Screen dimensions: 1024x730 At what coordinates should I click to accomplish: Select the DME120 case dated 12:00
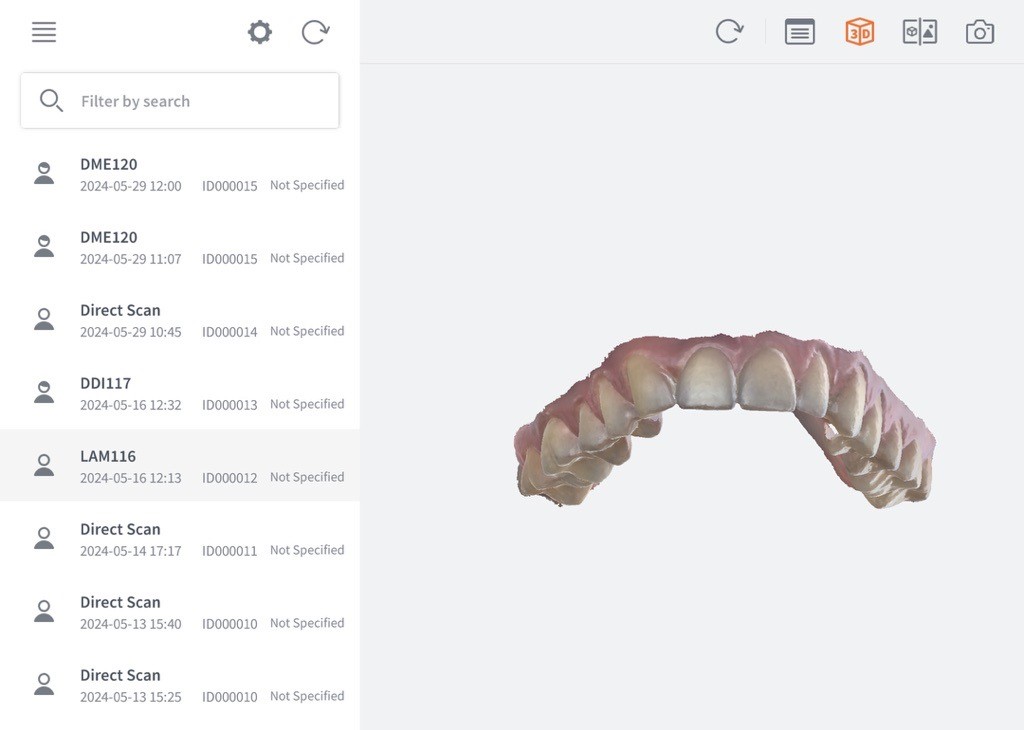(x=180, y=174)
